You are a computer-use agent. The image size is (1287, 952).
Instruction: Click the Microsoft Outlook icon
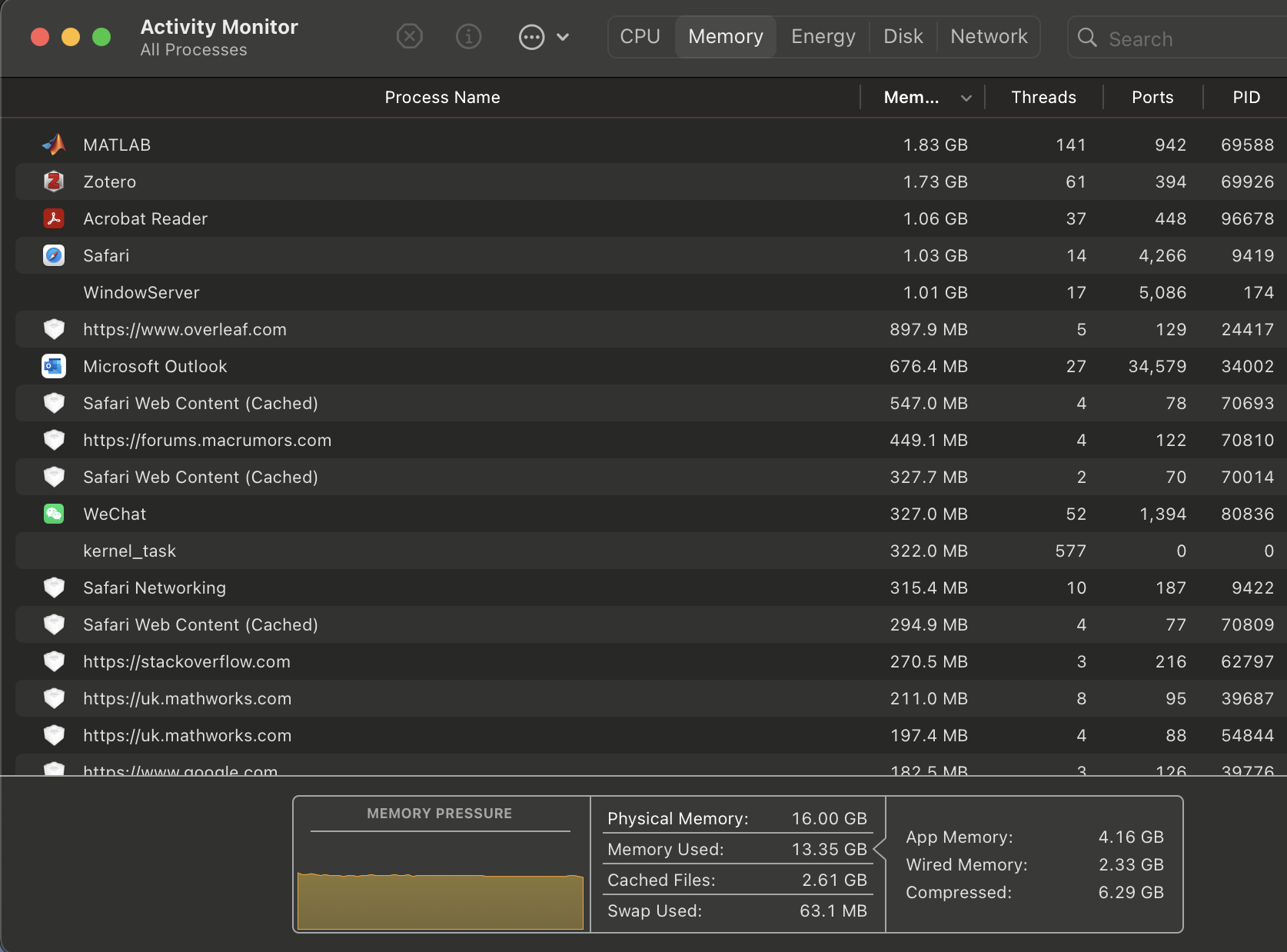click(54, 366)
